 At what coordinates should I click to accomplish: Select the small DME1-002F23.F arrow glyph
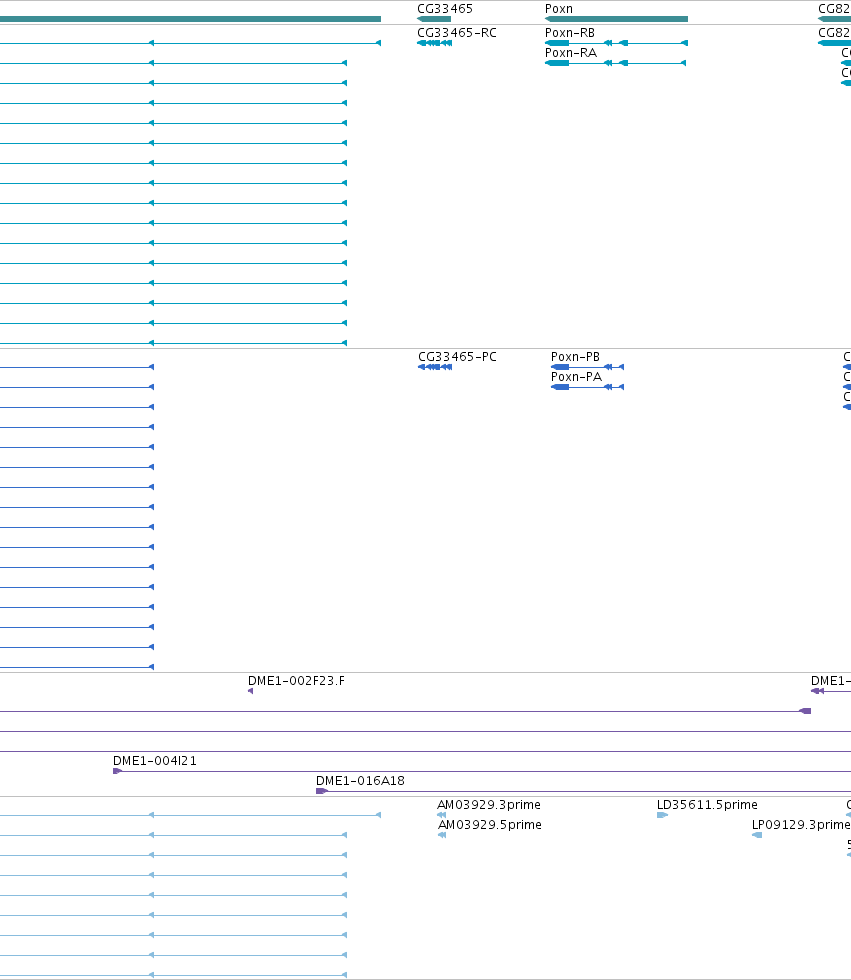click(251, 691)
